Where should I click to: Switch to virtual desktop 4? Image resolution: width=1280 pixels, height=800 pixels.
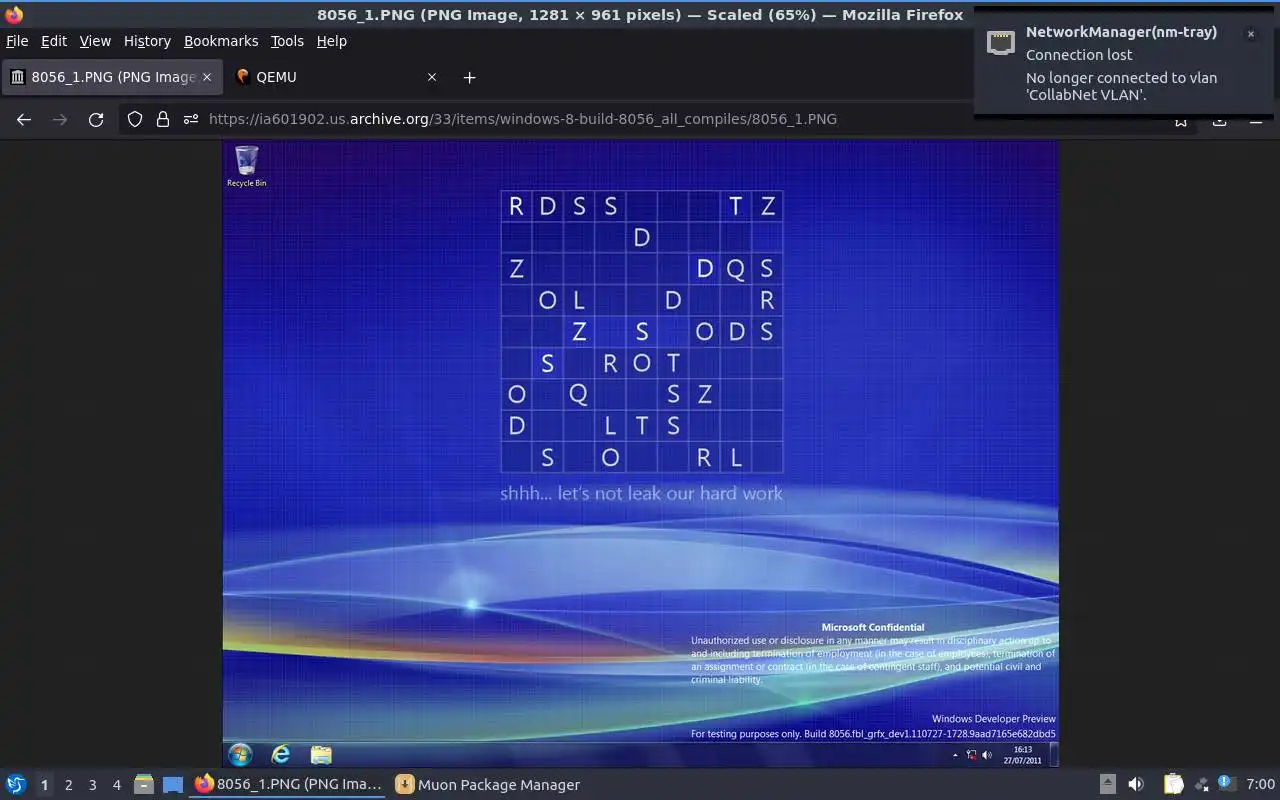(116, 785)
